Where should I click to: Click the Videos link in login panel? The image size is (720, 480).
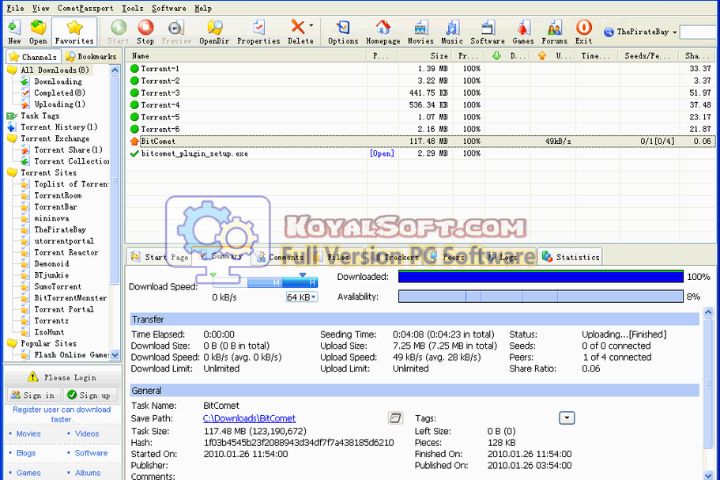coord(87,434)
